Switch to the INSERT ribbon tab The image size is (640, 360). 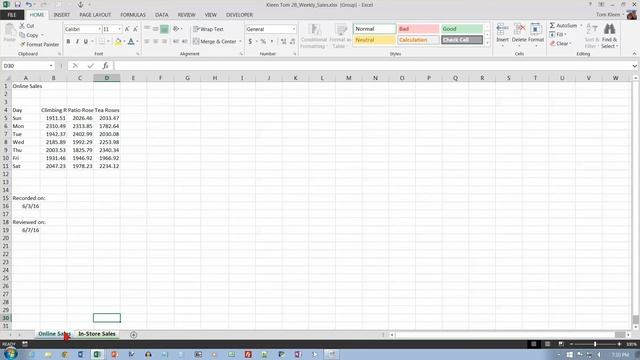coord(62,15)
